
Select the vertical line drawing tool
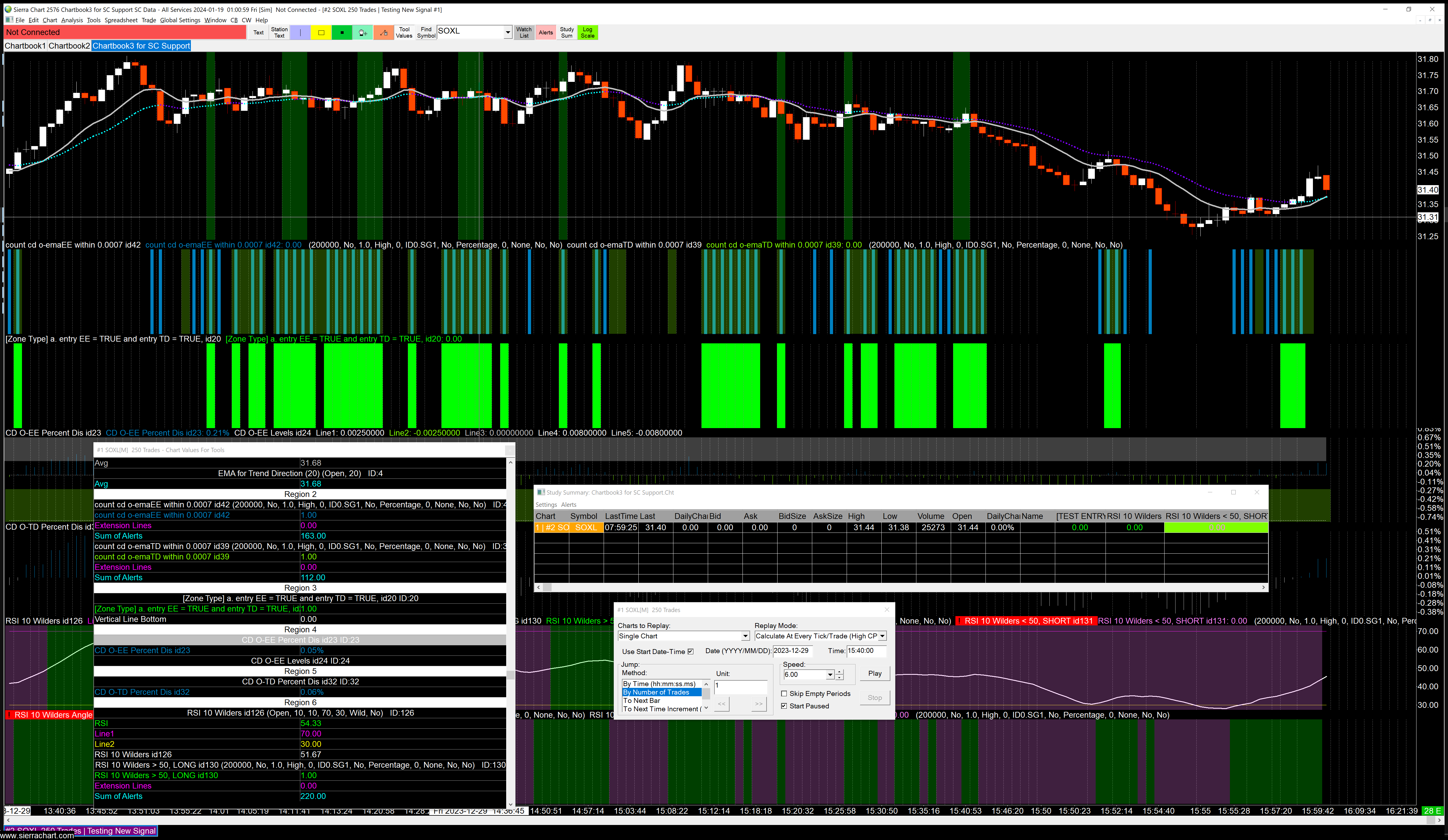tap(300, 33)
